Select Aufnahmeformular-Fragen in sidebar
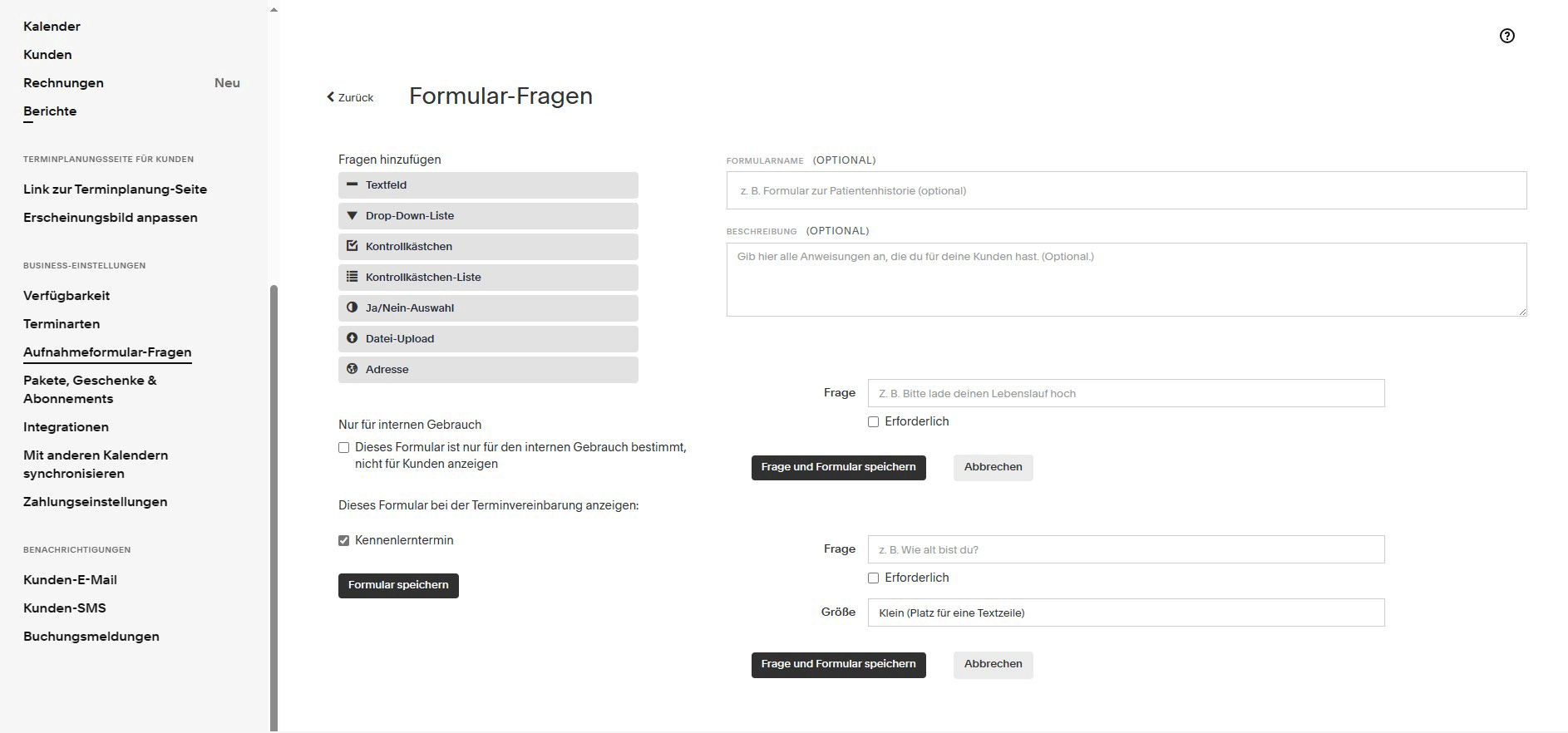Screen dimensions: 1568x733 (107, 352)
